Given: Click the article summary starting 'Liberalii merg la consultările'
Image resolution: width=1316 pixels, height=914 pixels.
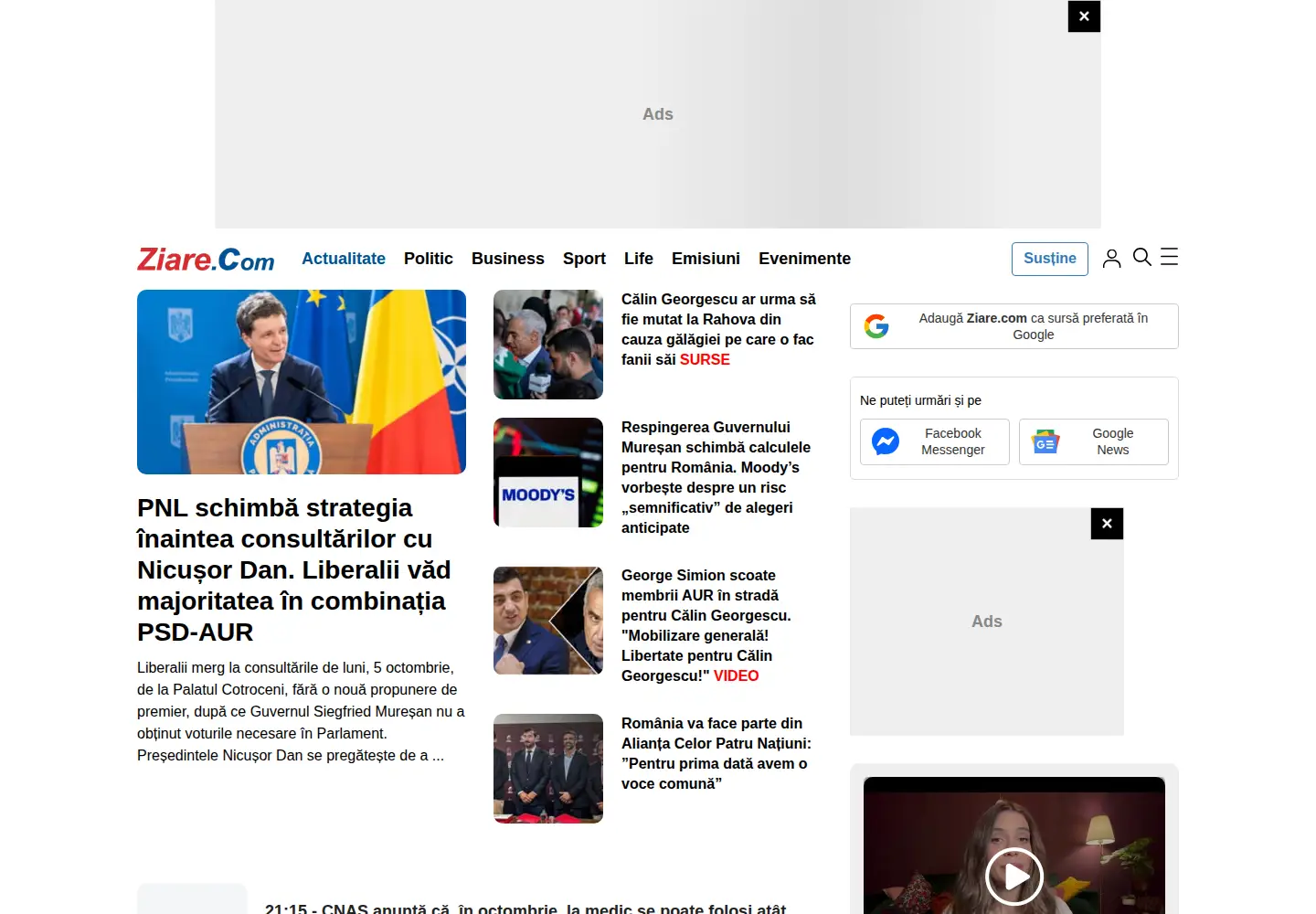Looking at the screenshot, I should 302,712.
